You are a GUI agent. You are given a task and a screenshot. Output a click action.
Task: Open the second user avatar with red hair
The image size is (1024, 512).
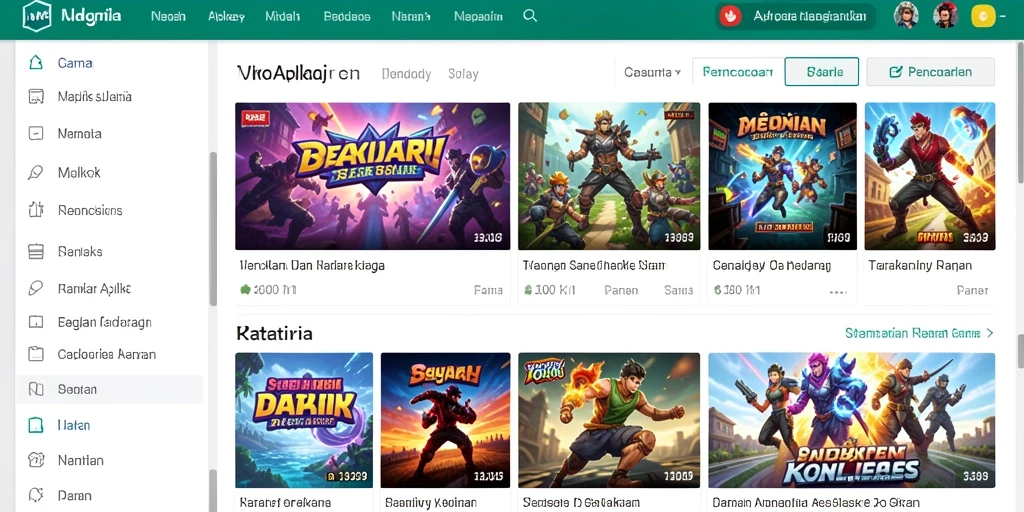[945, 16]
